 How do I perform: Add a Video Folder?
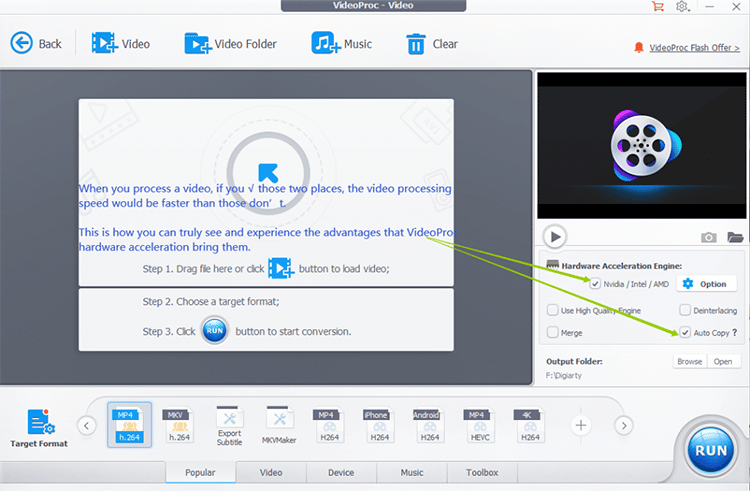click(x=197, y=43)
